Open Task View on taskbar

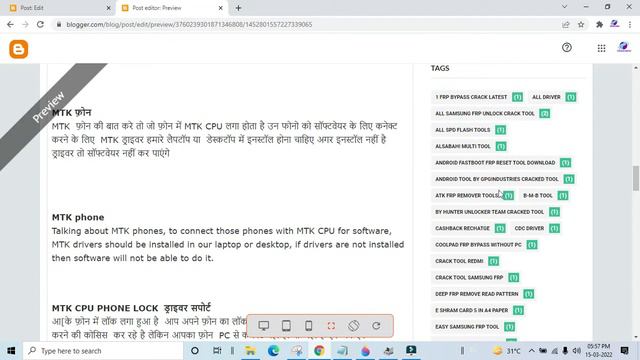coord(217,351)
